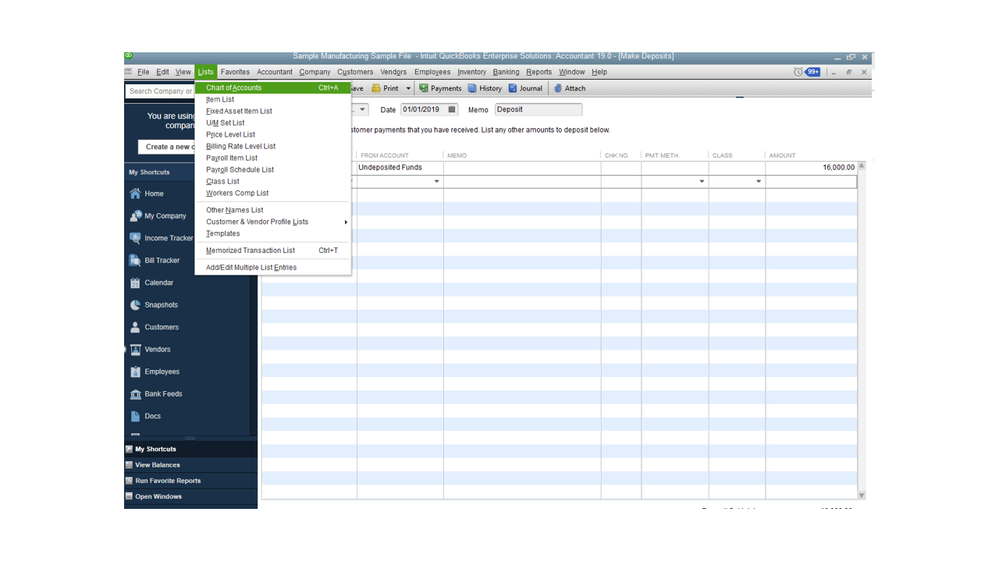
Task: Open the 99+ notifications badge
Action: [x=813, y=72]
